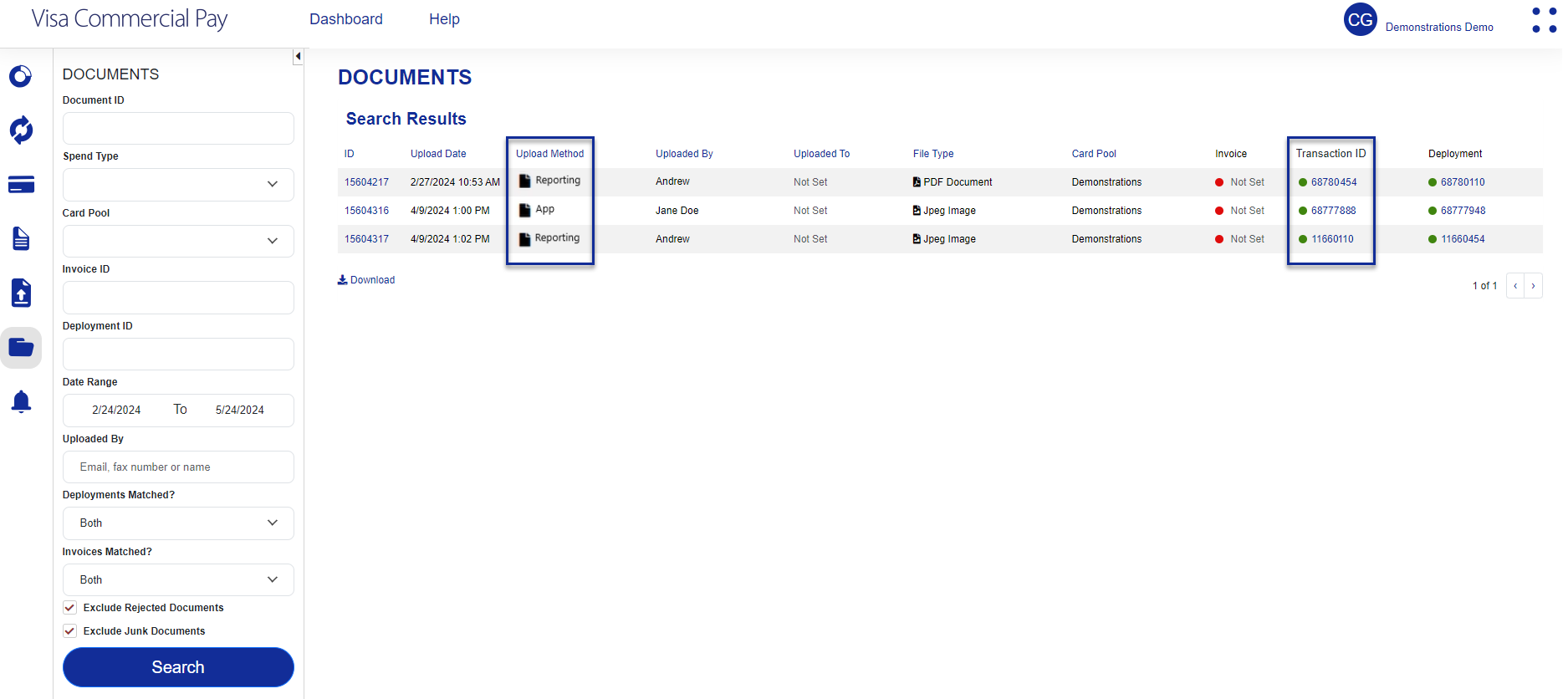
Task: Click the Download link
Action: (x=366, y=280)
